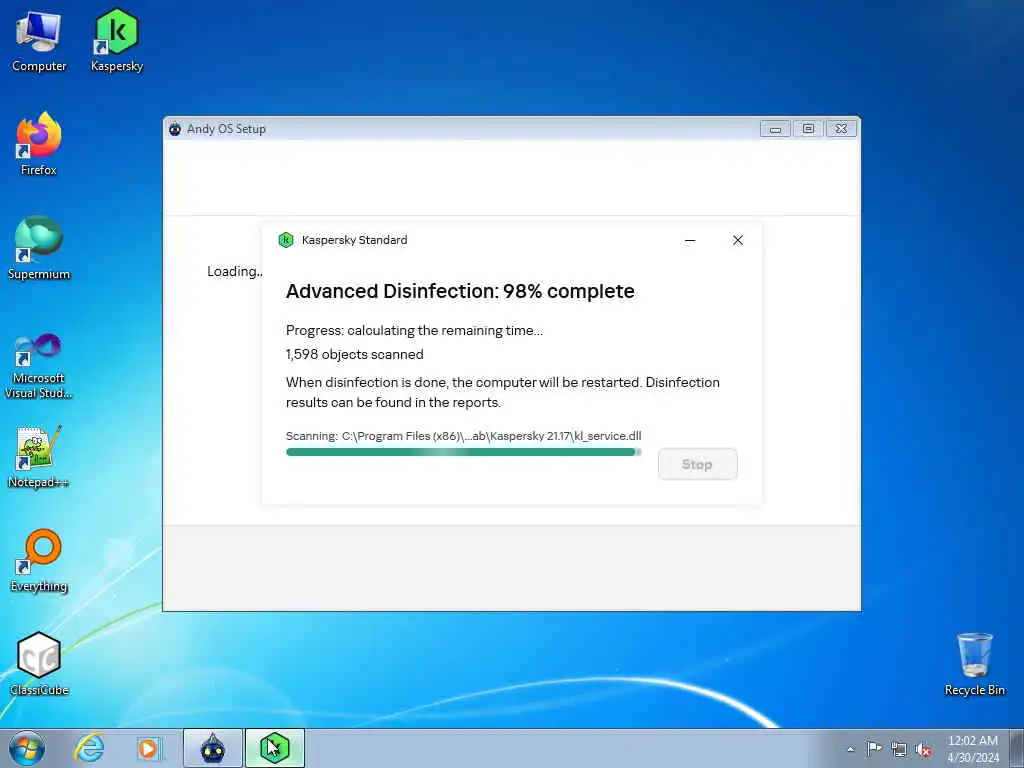Screen dimensions: 1024x768
Task: Click the 'Advanced Disinfection: 98% complete' heading
Action: click(460, 291)
